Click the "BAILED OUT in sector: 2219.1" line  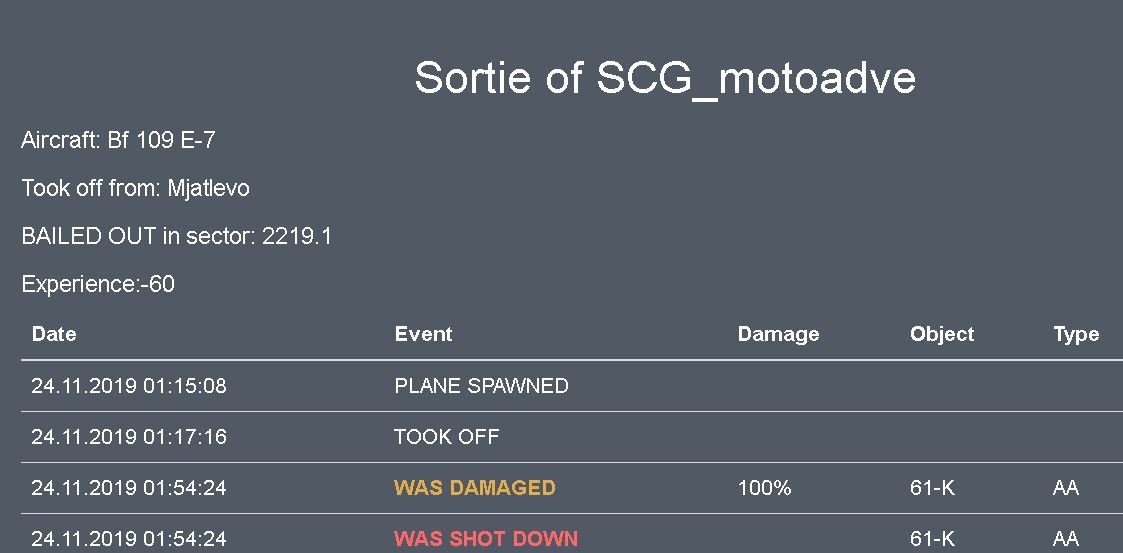tap(176, 236)
